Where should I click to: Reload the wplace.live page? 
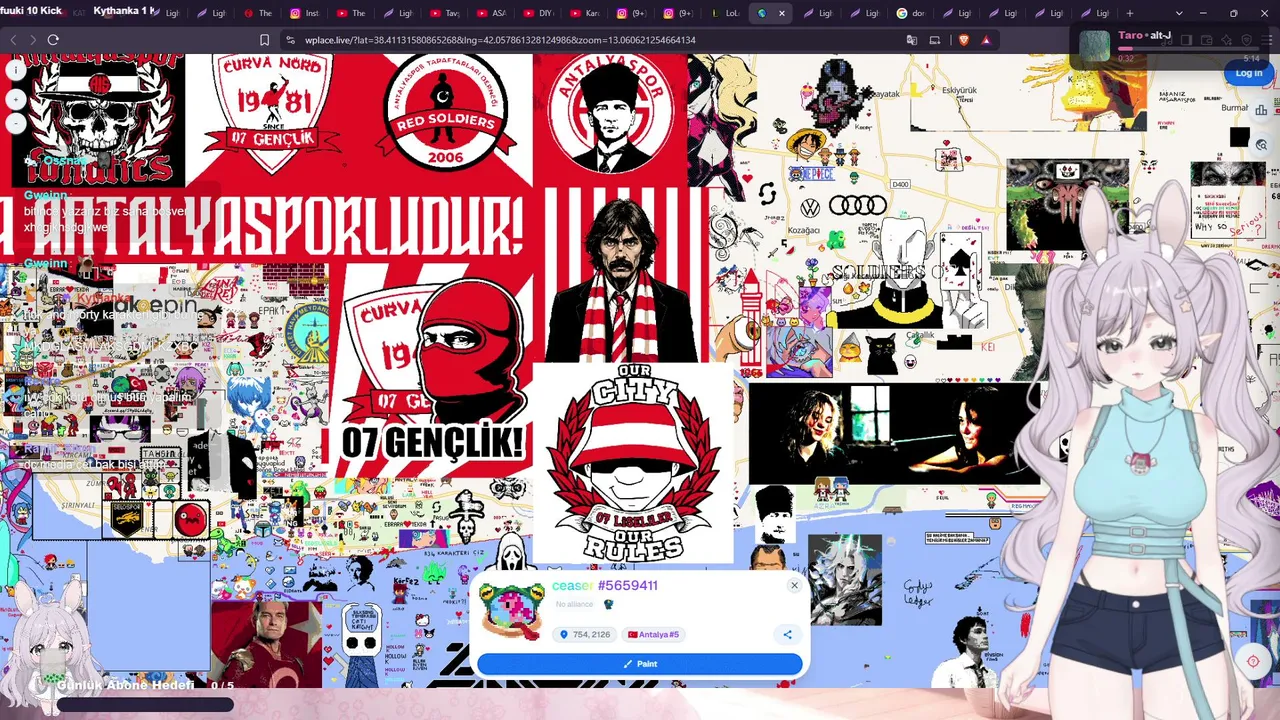click(x=53, y=40)
